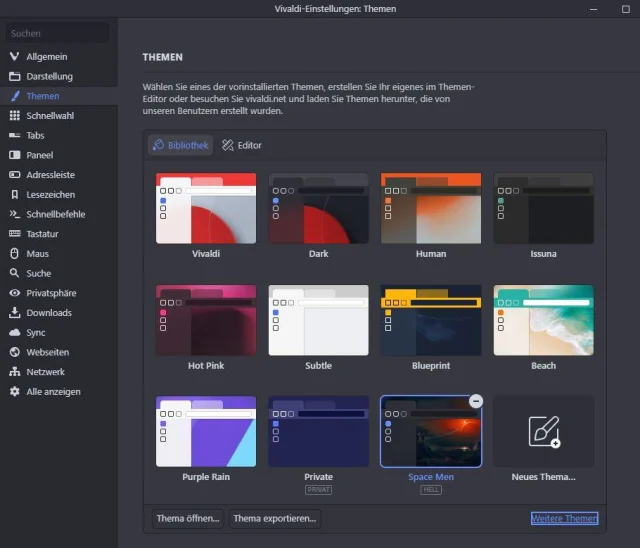This screenshot has width=640, height=548.
Task: Click the Vivaldi logo icon beside Allgemein
Action: tap(15, 56)
